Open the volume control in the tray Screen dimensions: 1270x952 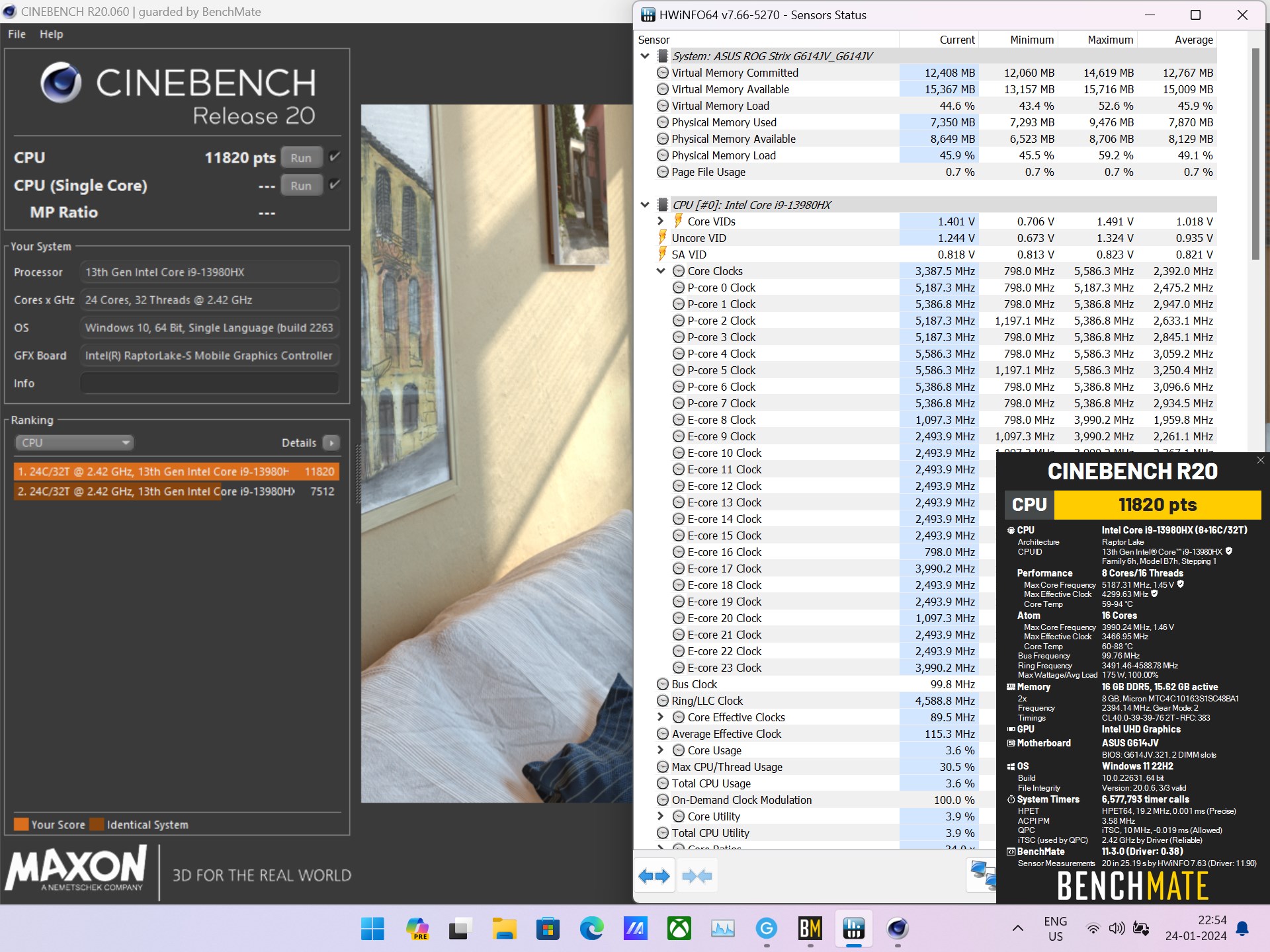(1117, 929)
